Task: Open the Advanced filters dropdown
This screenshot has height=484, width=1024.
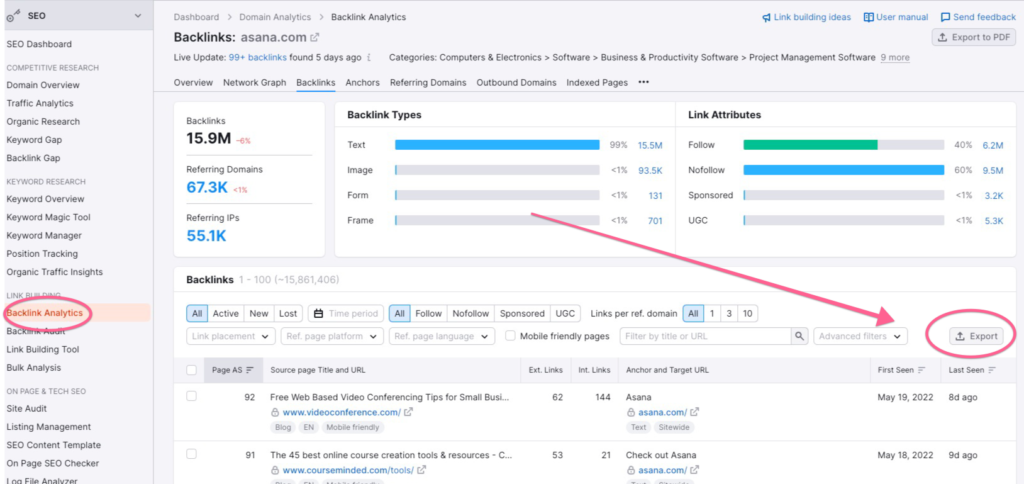Action: pos(860,336)
